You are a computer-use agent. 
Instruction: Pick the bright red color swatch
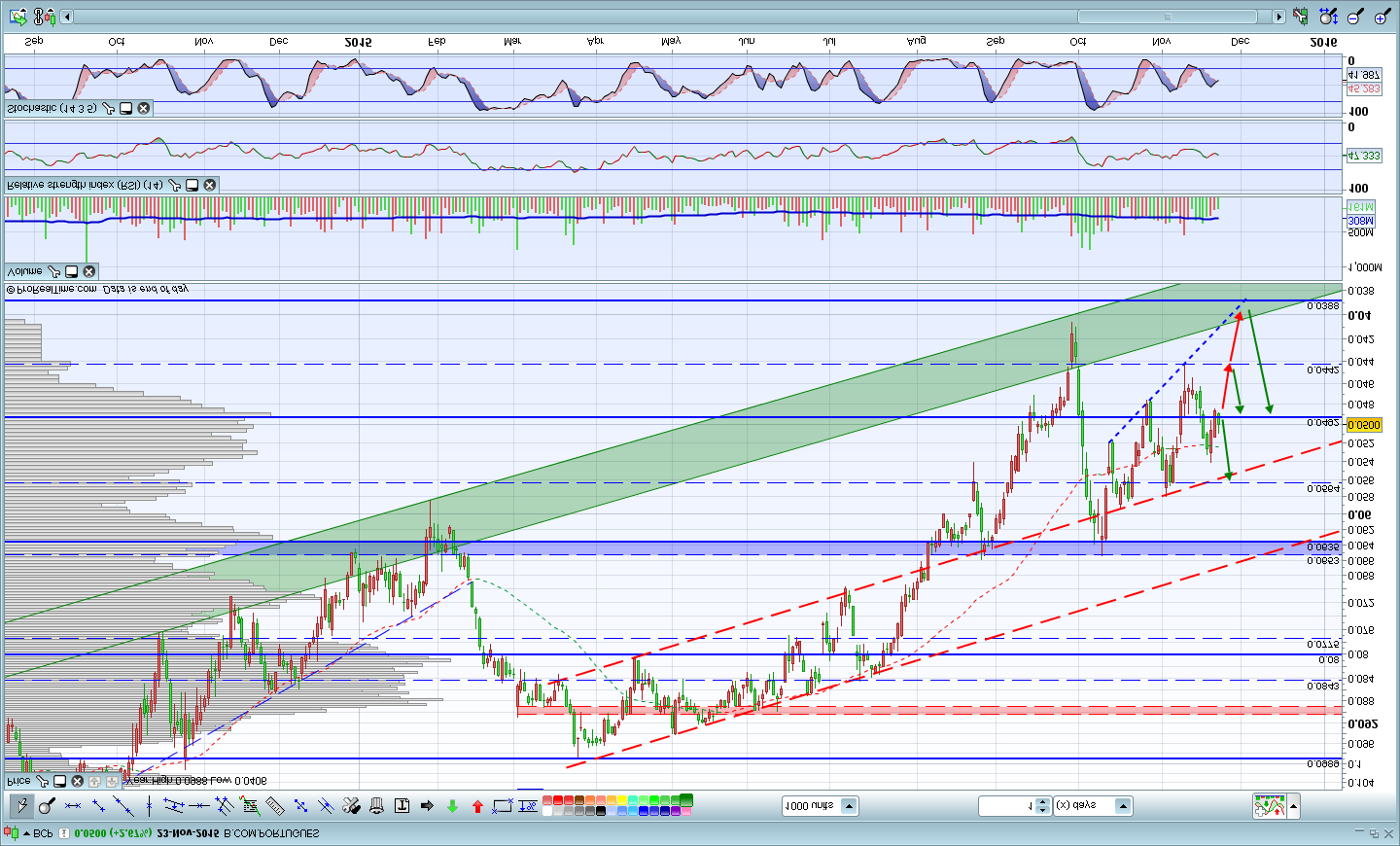558,800
